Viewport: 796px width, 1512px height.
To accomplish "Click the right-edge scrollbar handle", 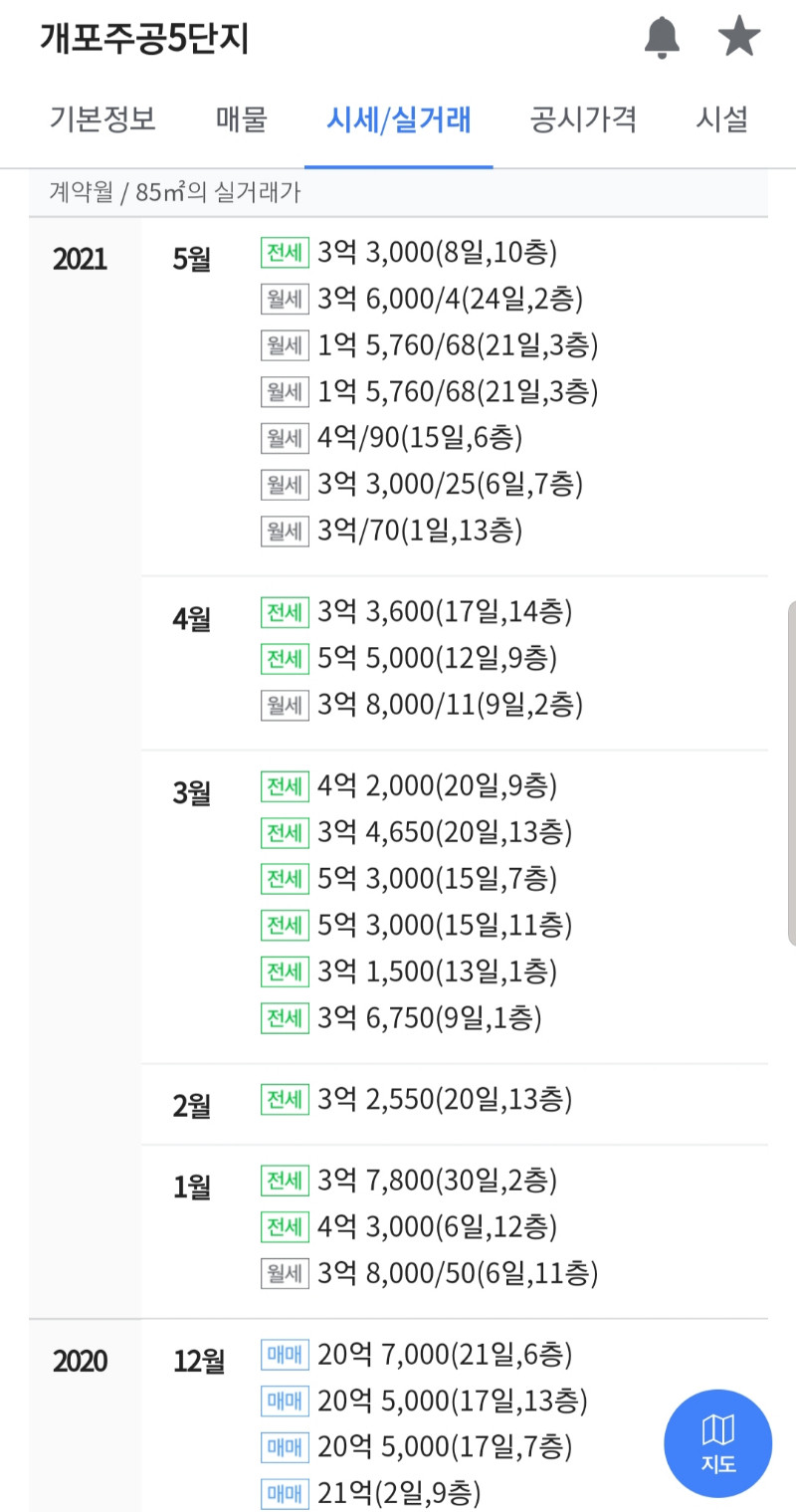I will pyautogui.click(x=791, y=772).
